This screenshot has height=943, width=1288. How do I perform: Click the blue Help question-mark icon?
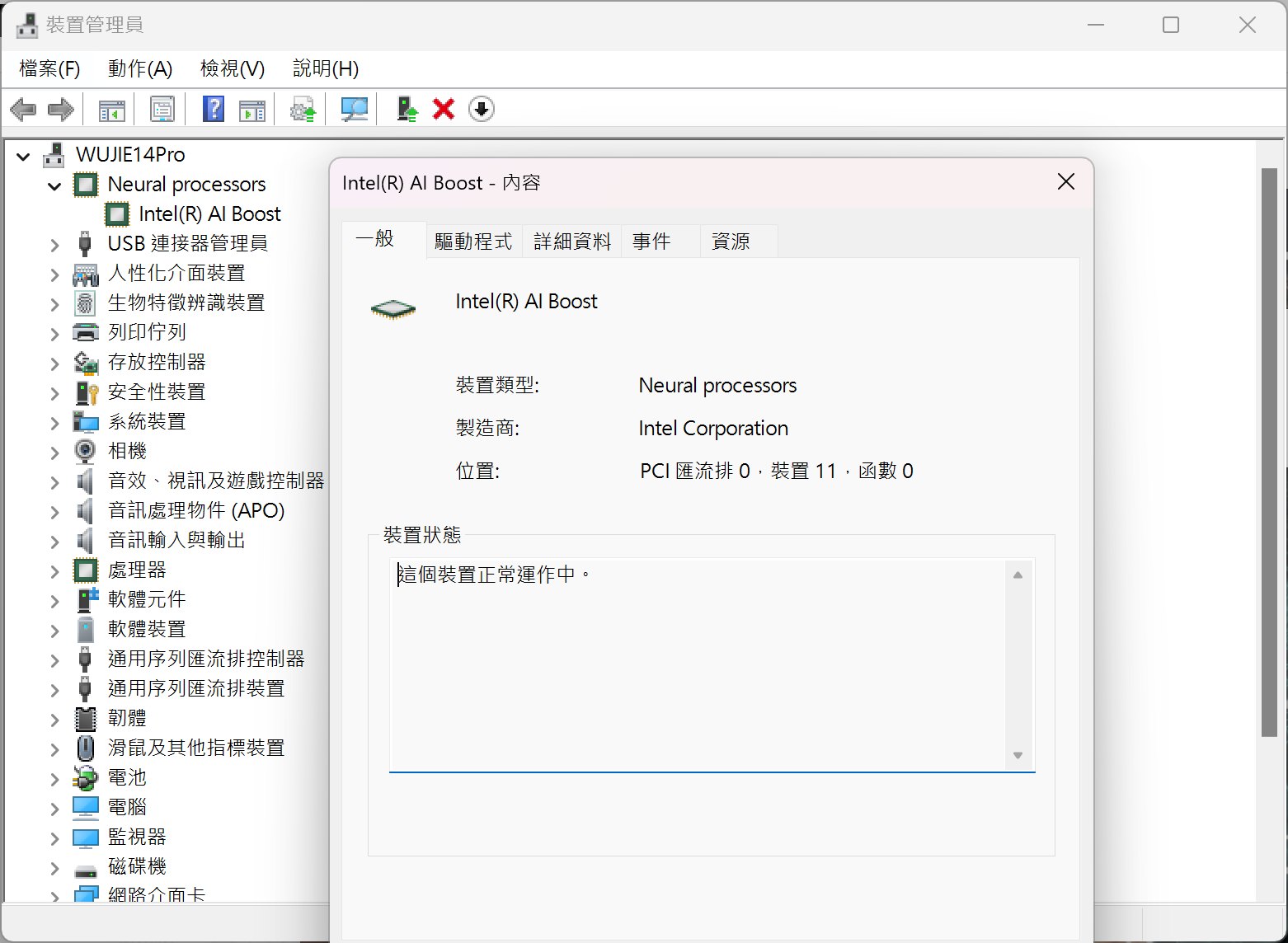point(213,109)
